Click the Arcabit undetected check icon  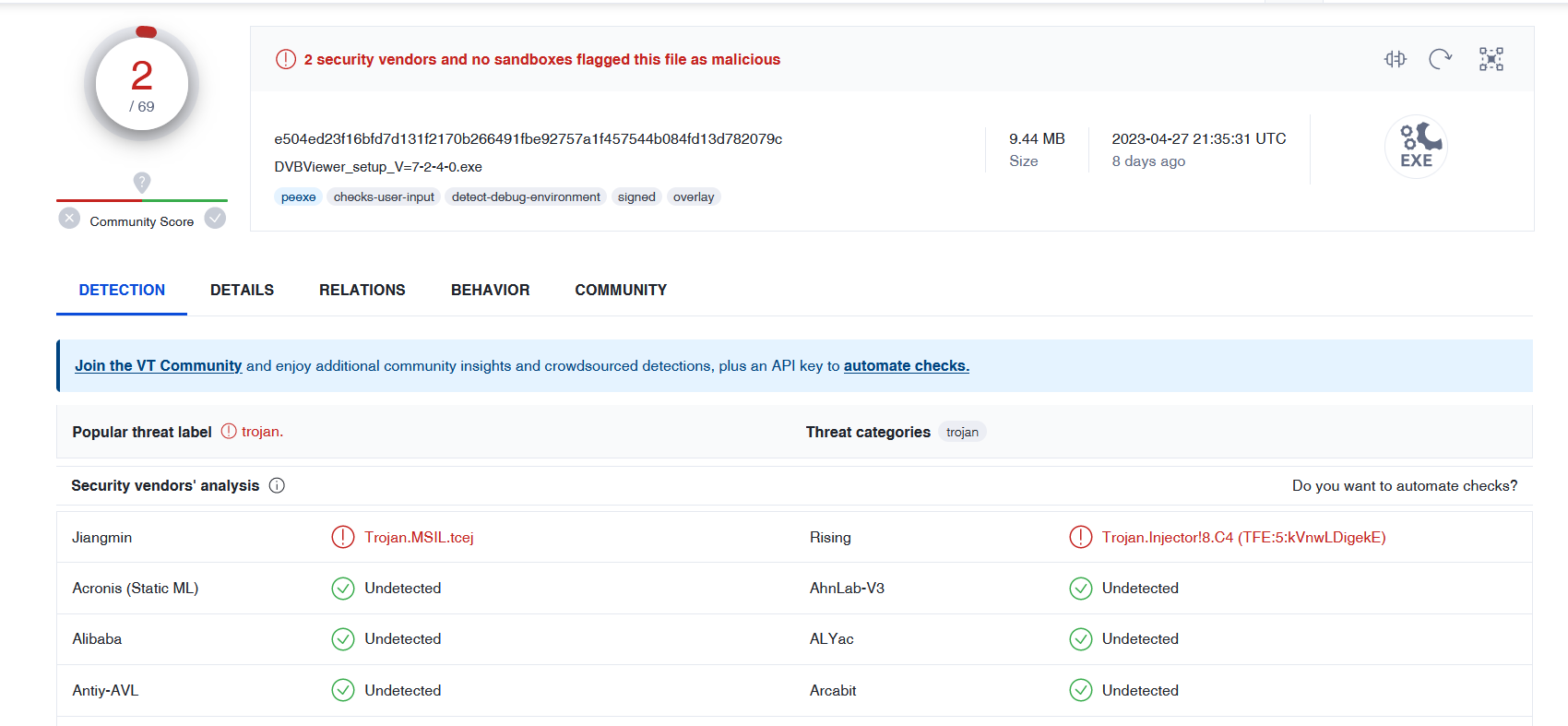coord(1080,690)
